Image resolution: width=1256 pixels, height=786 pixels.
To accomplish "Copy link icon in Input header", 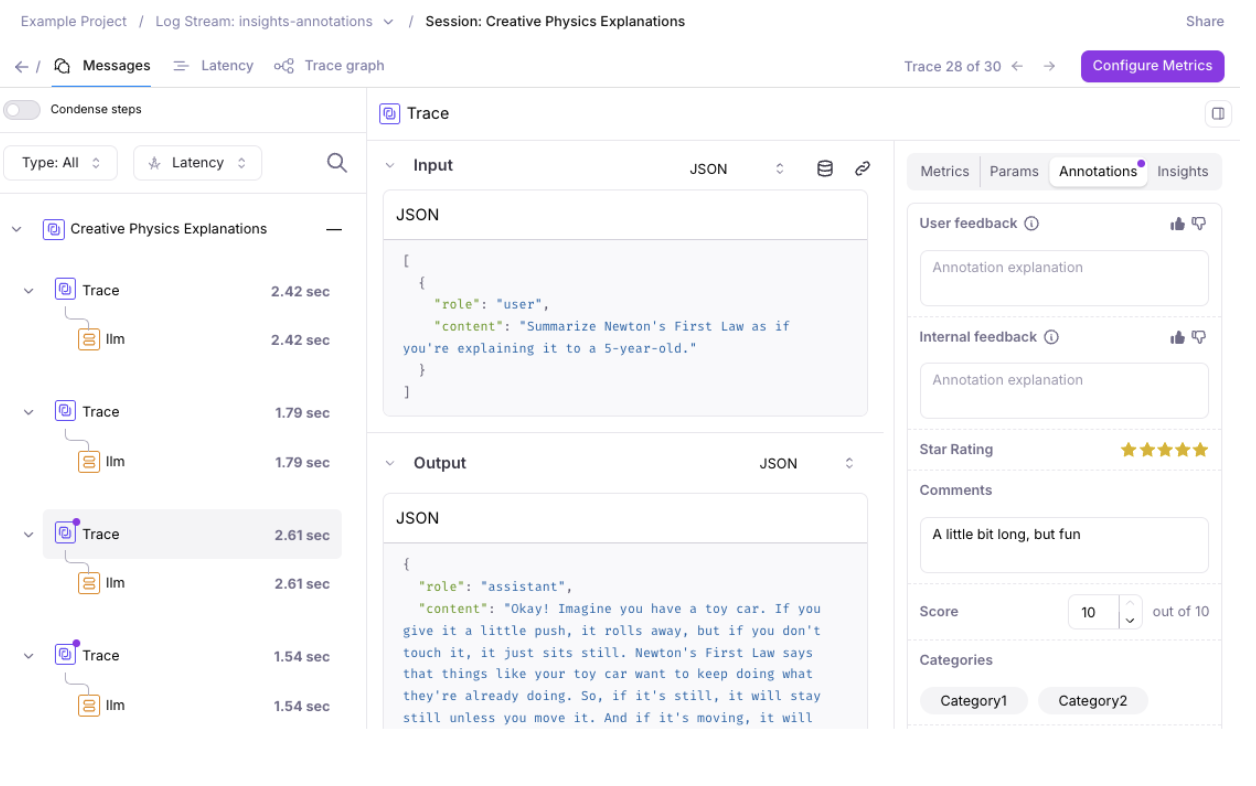I will 862,169.
